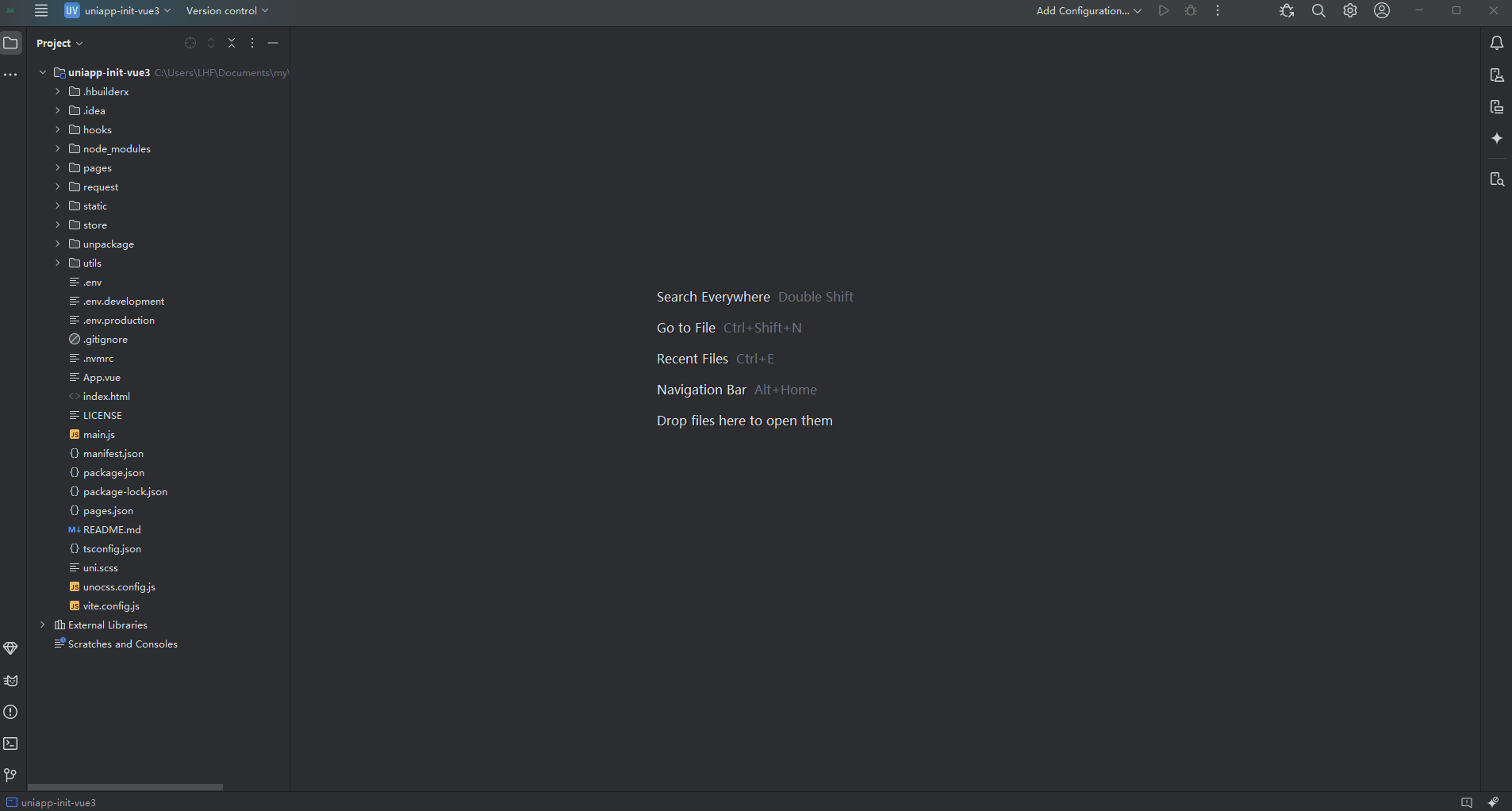
Task: Collapse all in Project panel
Action: click(232, 43)
